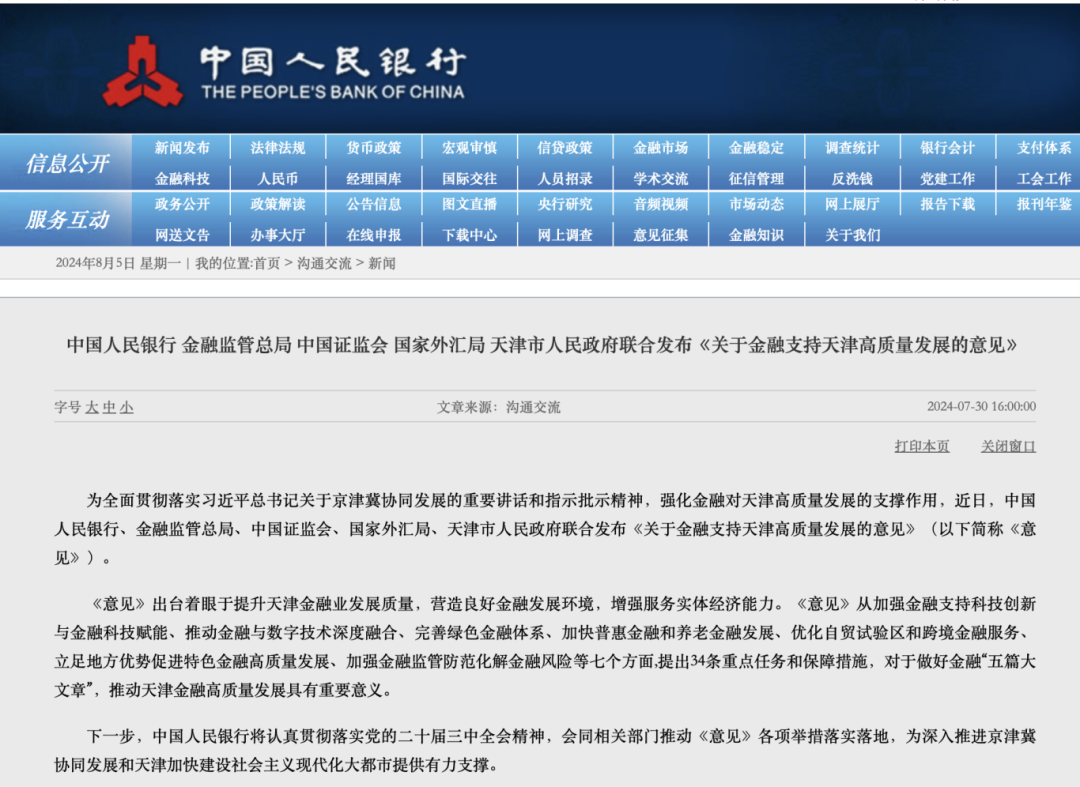Set font size to 大 (large)
The width and height of the screenshot is (1080, 787).
click(92, 408)
